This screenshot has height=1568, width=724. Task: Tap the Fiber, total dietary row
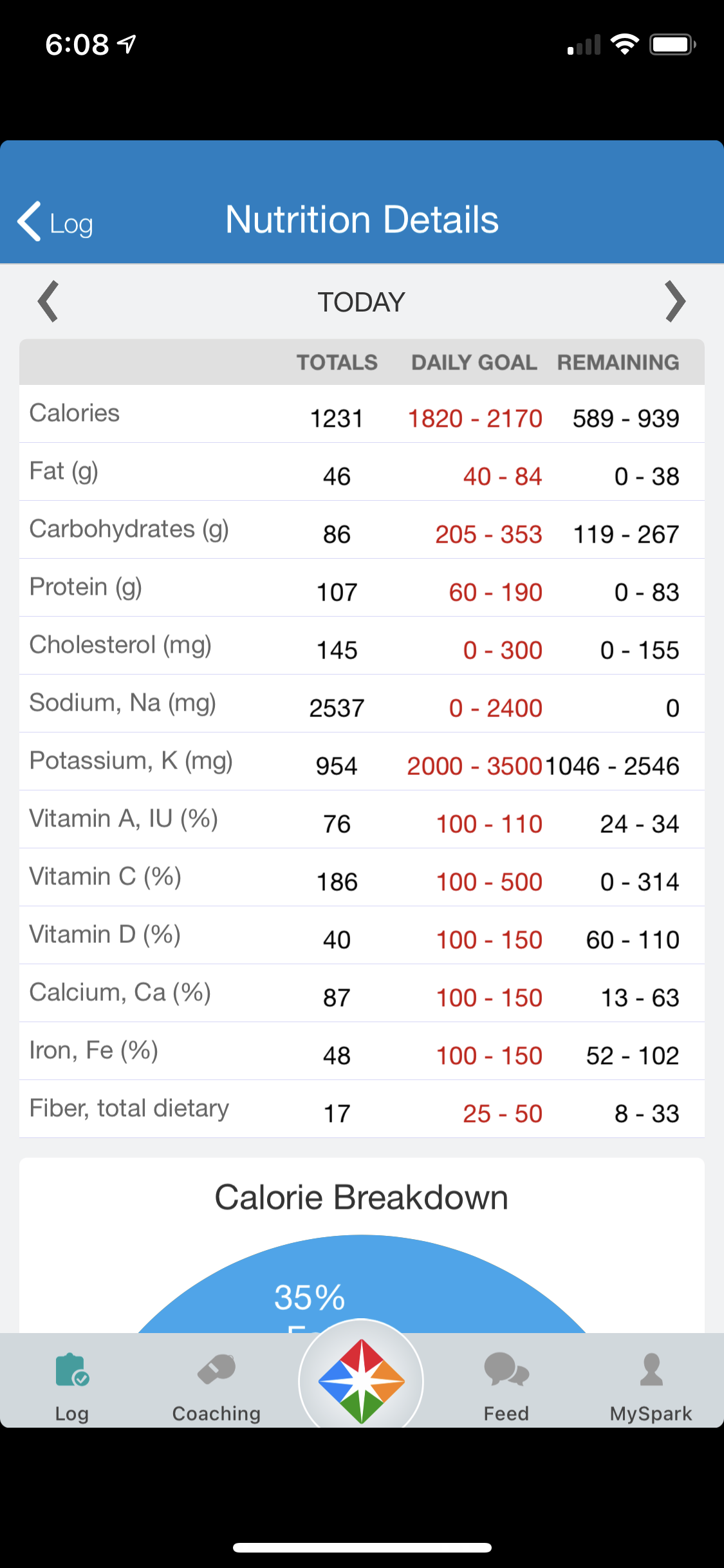coord(362,1109)
